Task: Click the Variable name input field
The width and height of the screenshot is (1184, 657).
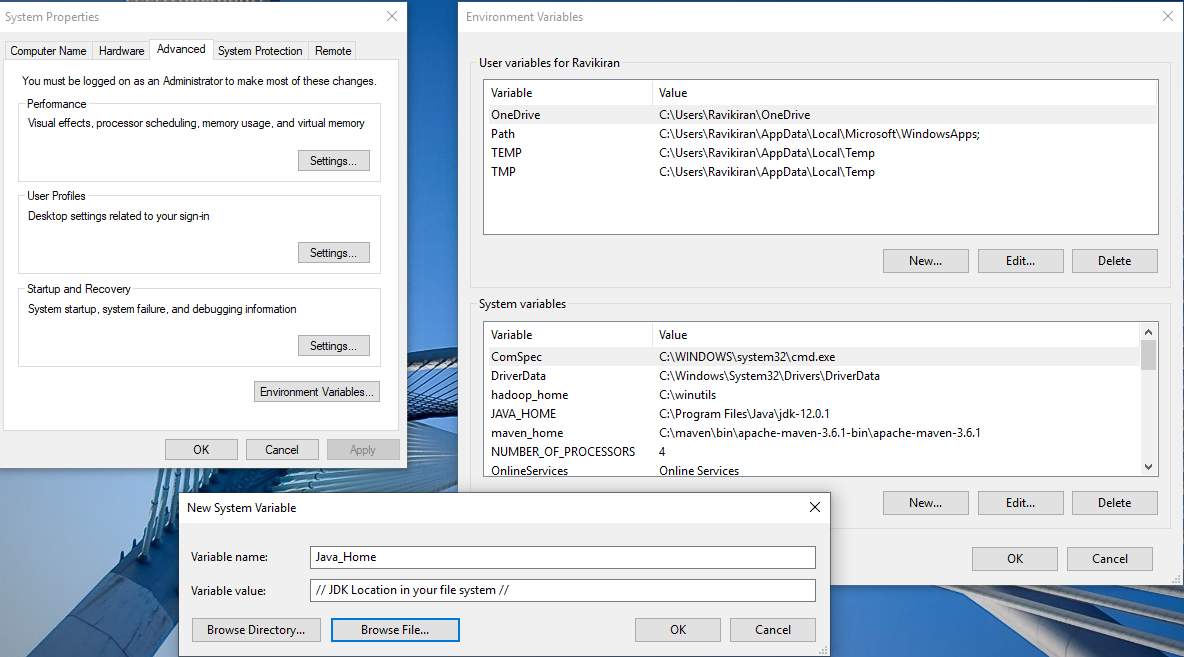Action: pyautogui.click(x=562, y=557)
